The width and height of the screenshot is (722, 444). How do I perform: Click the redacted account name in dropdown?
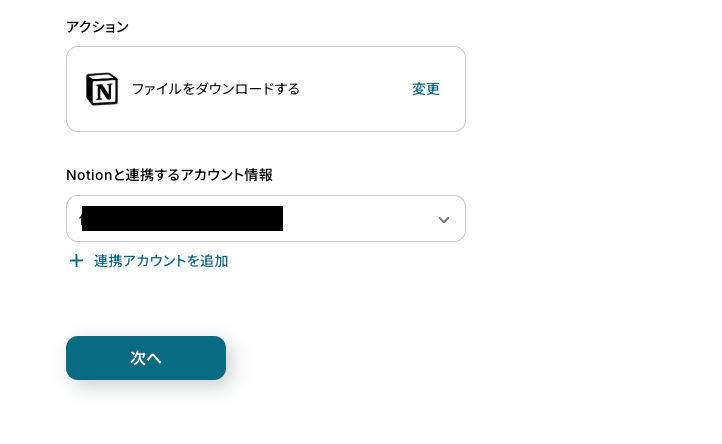coord(182,219)
